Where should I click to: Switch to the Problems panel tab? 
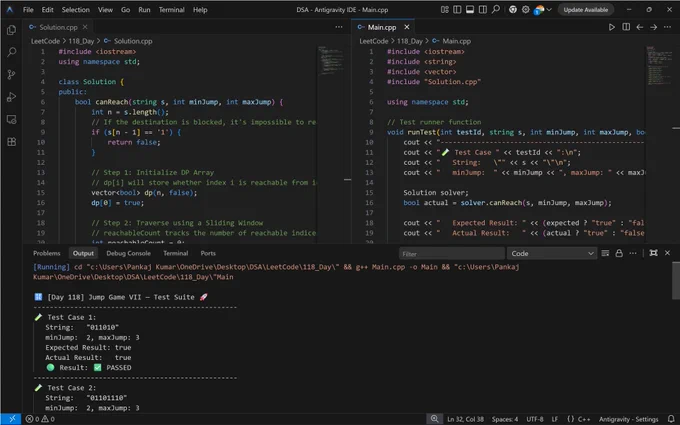tap(46, 253)
